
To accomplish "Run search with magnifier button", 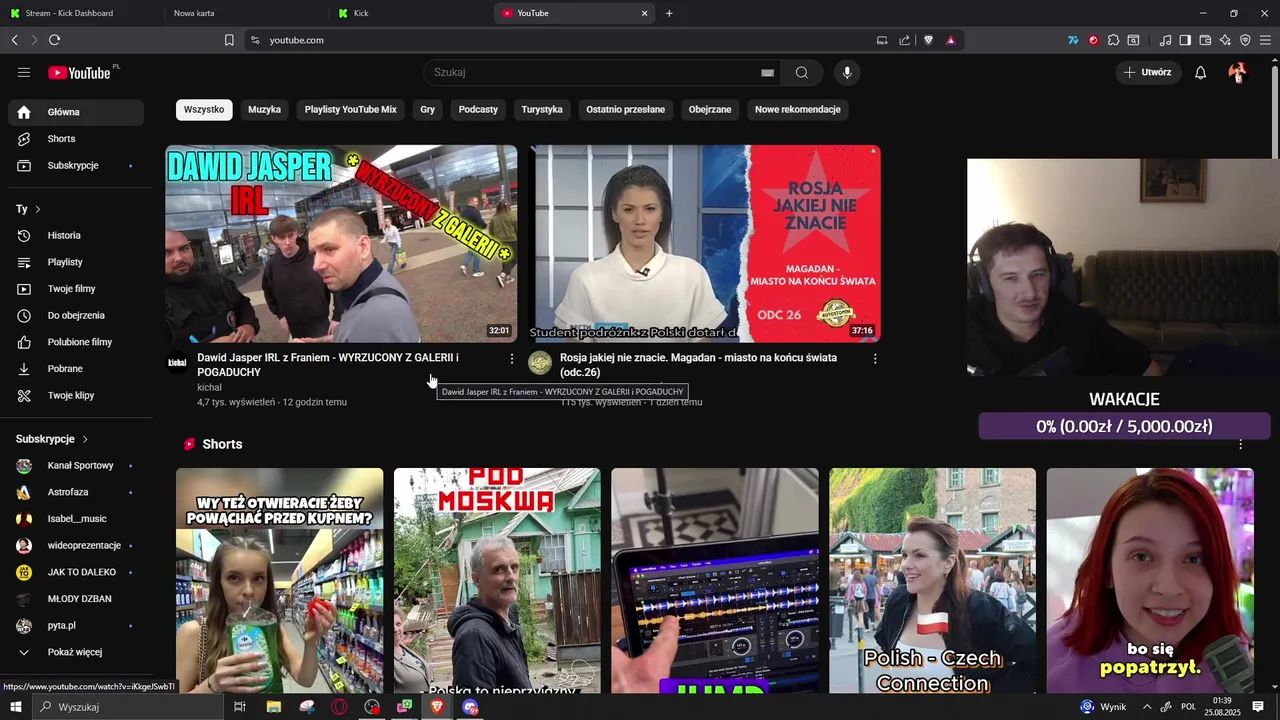I will coord(802,72).
